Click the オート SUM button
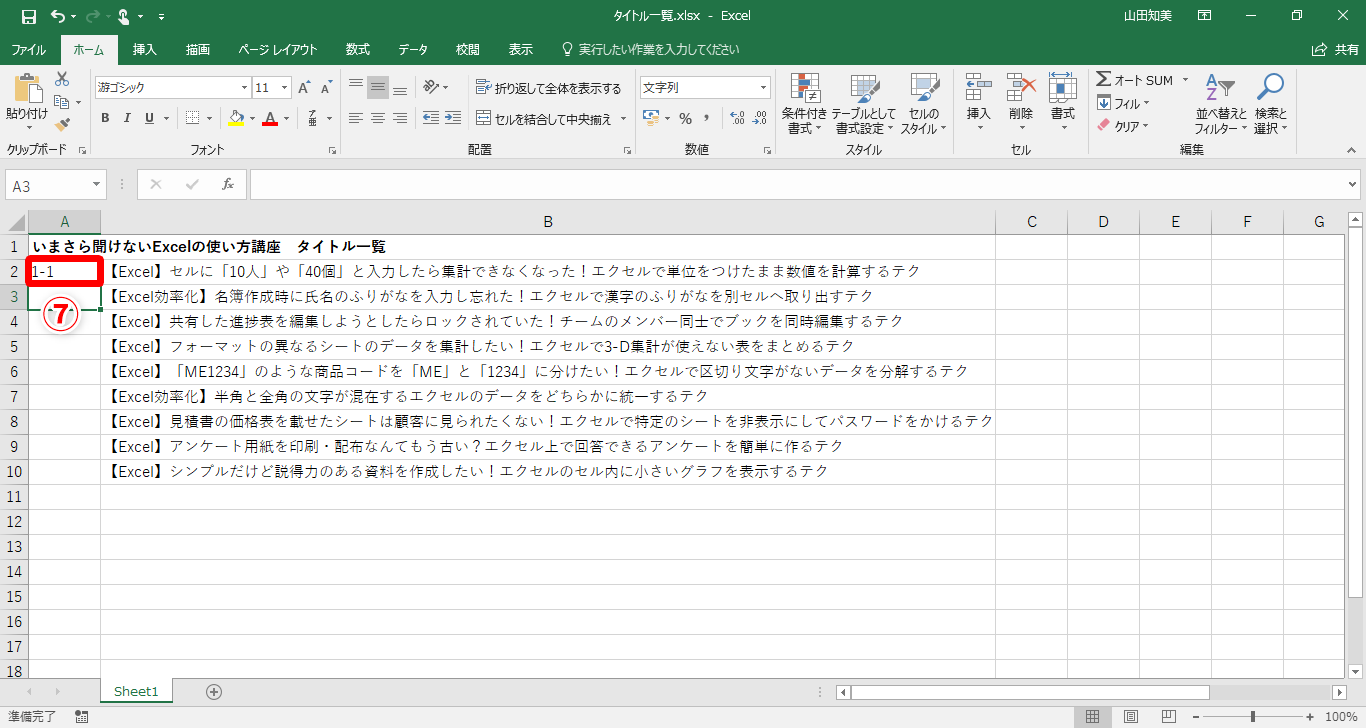1366x728 pixels. (1135, 80)
